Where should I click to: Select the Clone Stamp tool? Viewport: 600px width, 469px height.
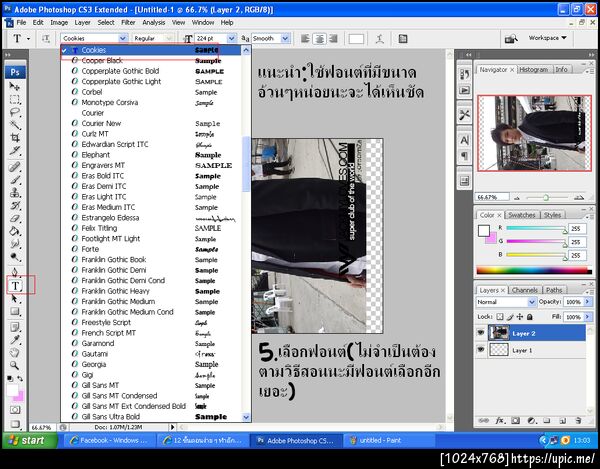click(15, 192)
